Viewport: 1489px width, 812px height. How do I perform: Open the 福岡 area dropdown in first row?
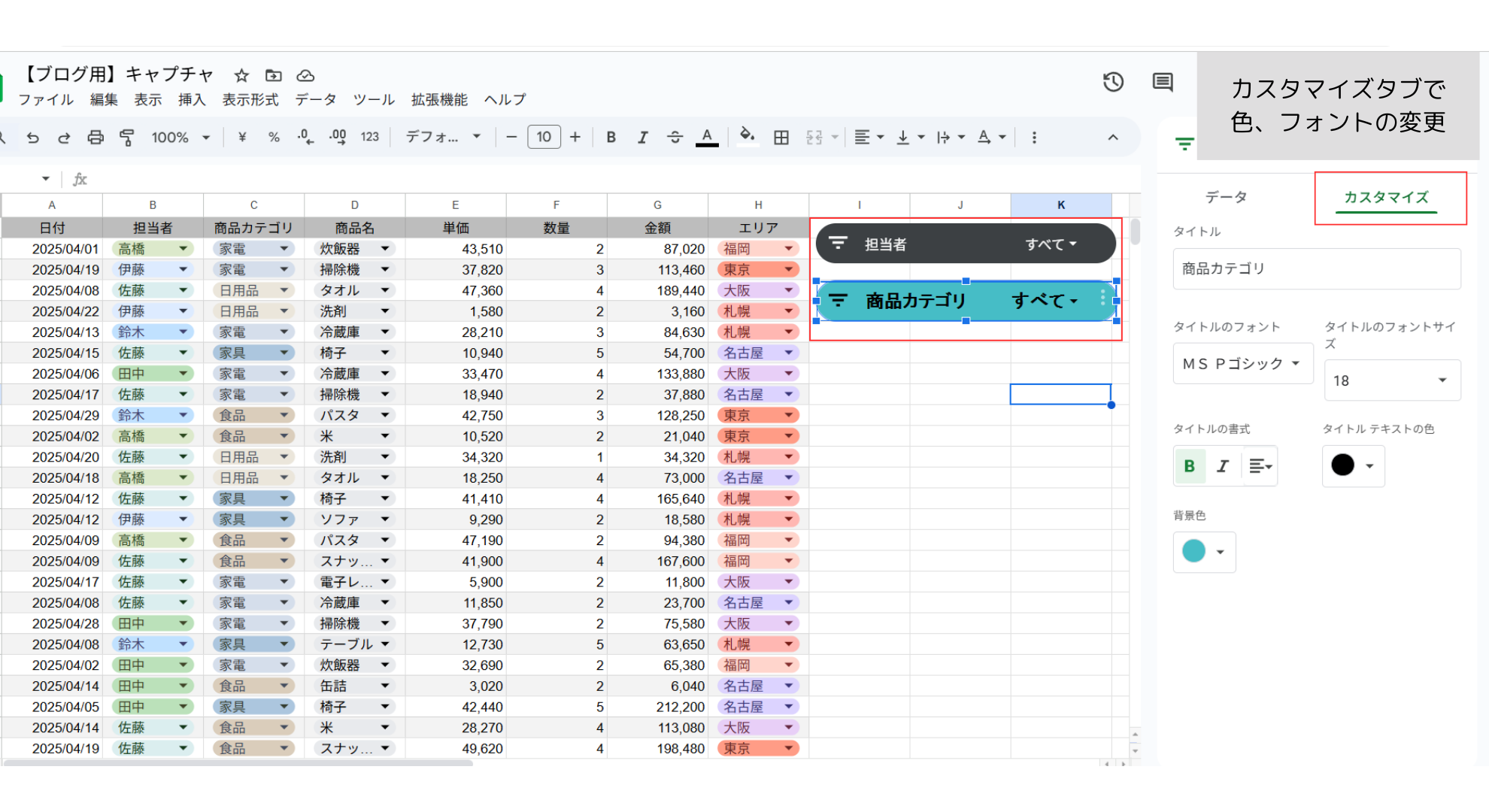(x=788, y=248)
